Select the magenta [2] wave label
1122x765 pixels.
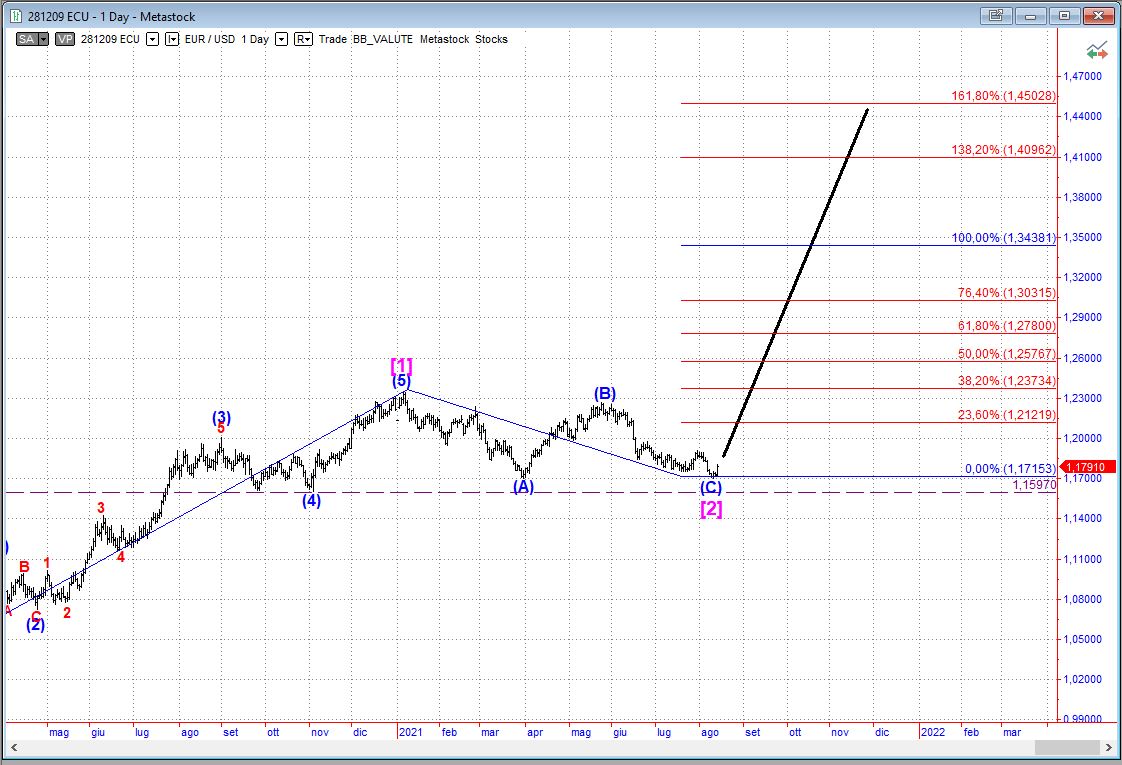point(711,509)
